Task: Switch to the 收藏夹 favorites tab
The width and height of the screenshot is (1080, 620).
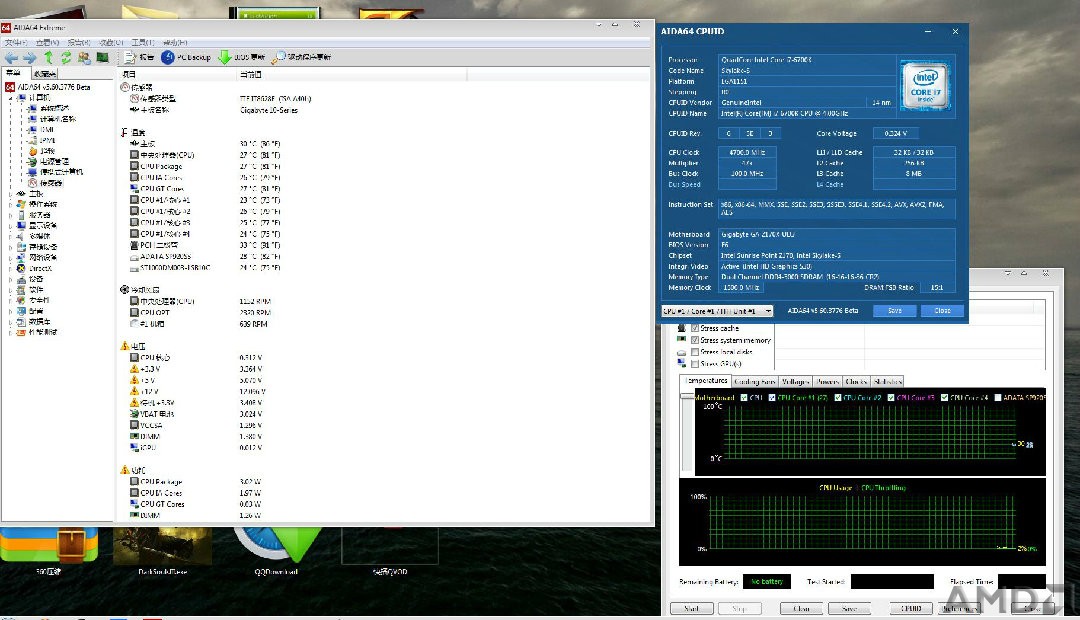Action: (45, 74)
